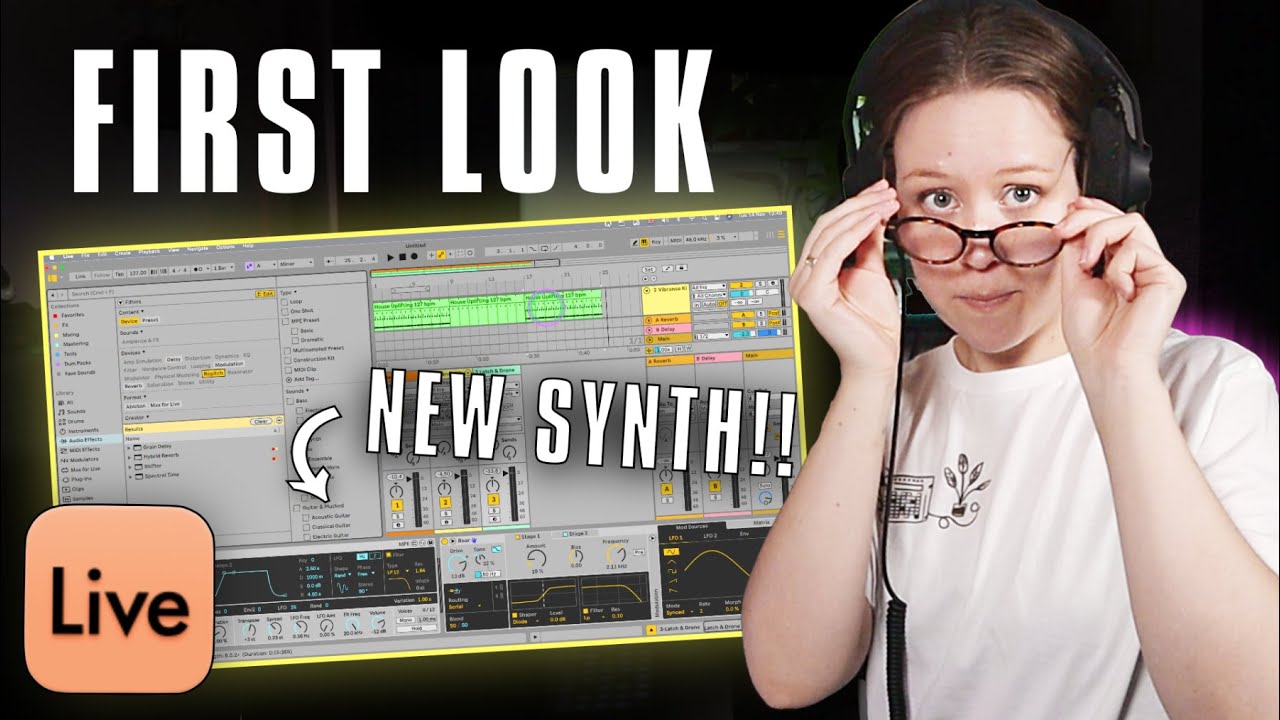Check the Loop type checkbox
The width and height of the screenshot is (1280, 720).
tap(284, 302)
